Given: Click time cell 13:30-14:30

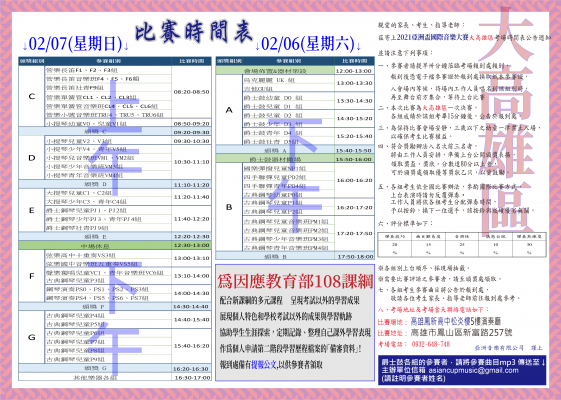Looking at the screenshot, I should pos(354,101).
